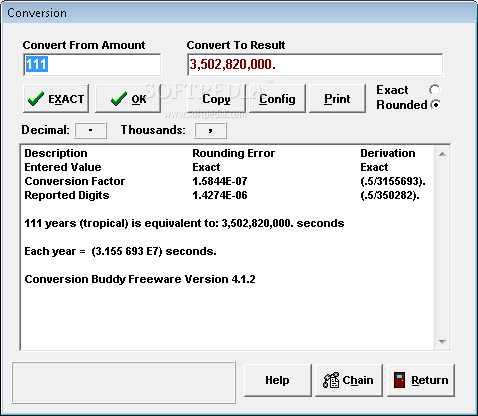Click Return with the door icon
The width and height of the screenshot is (478, 416).
(421, 380)
